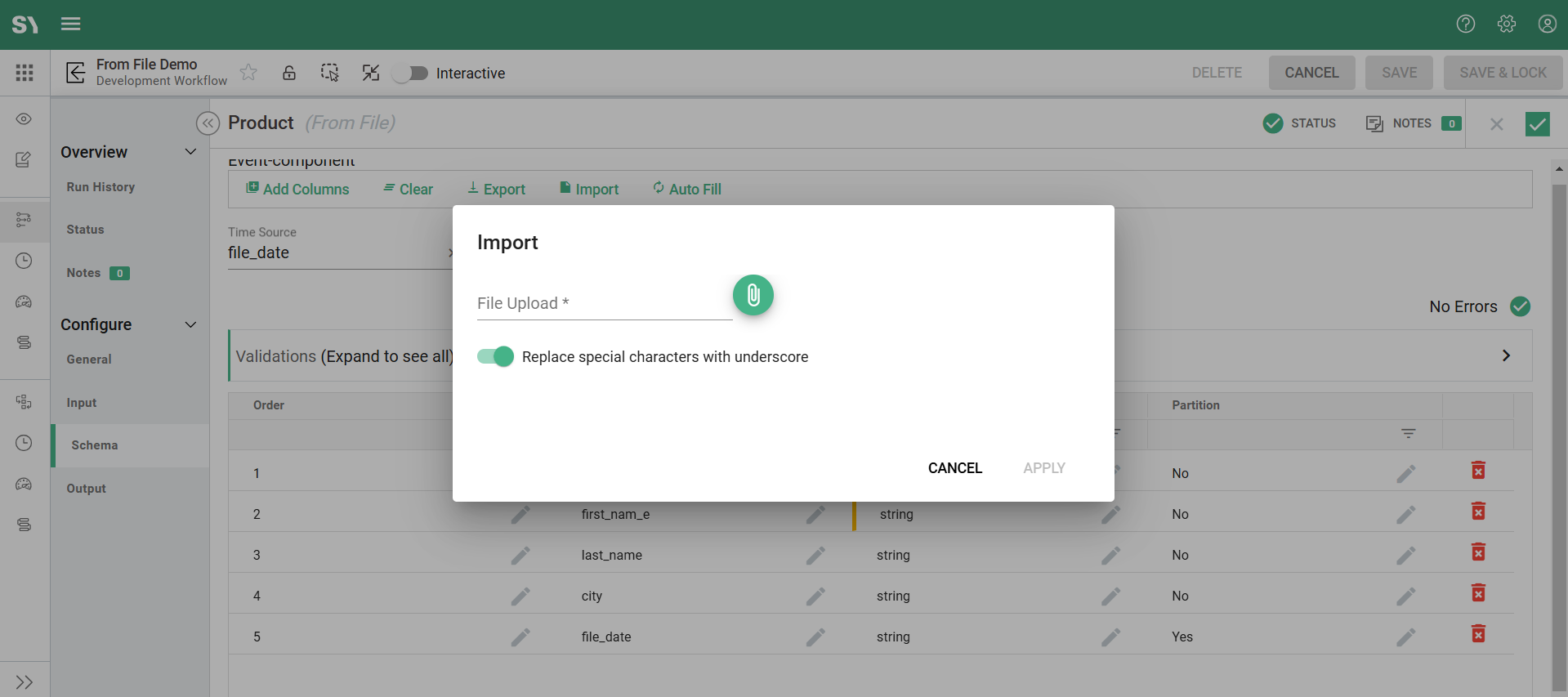
Task: Go to Run History
Action: click(x=101, y=187)
